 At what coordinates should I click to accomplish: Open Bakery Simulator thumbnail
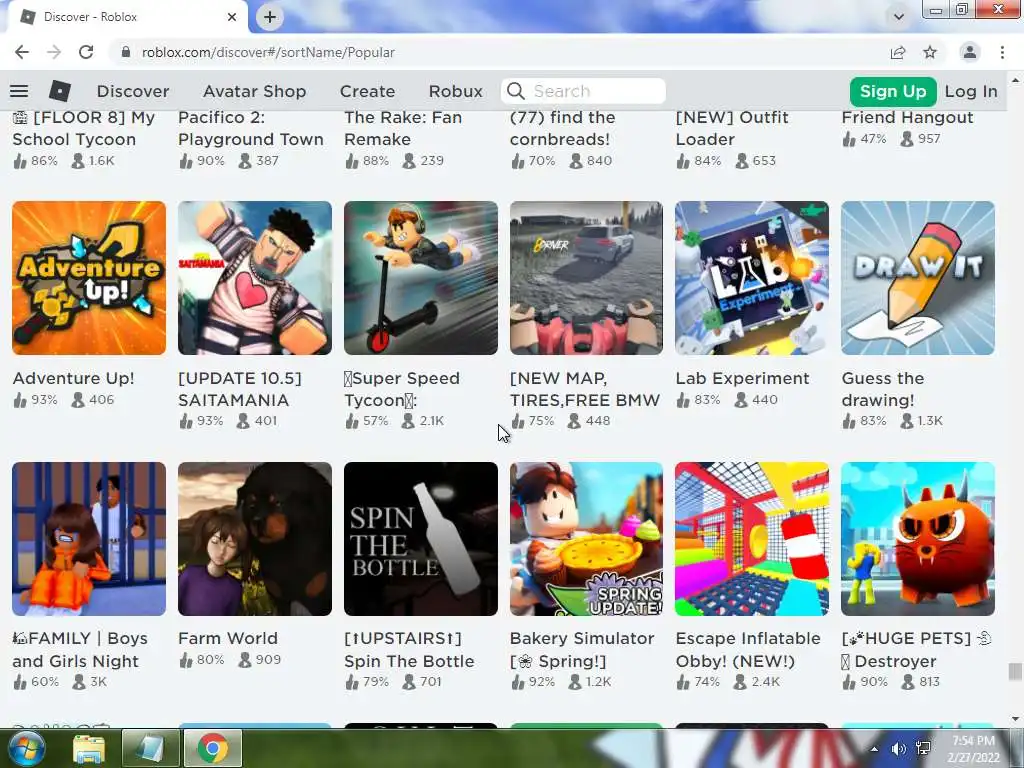(586, 539)
